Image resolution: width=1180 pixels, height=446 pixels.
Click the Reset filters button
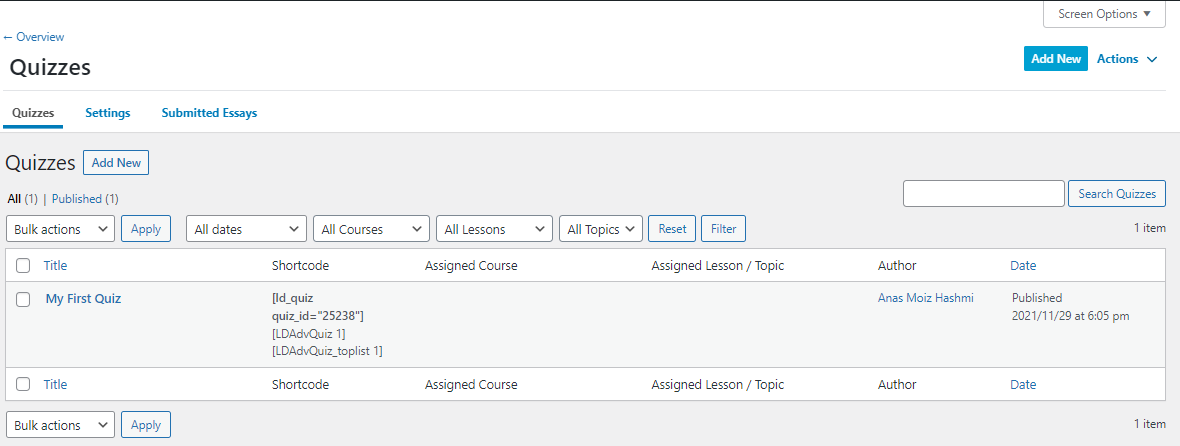[x=672, y=229]
